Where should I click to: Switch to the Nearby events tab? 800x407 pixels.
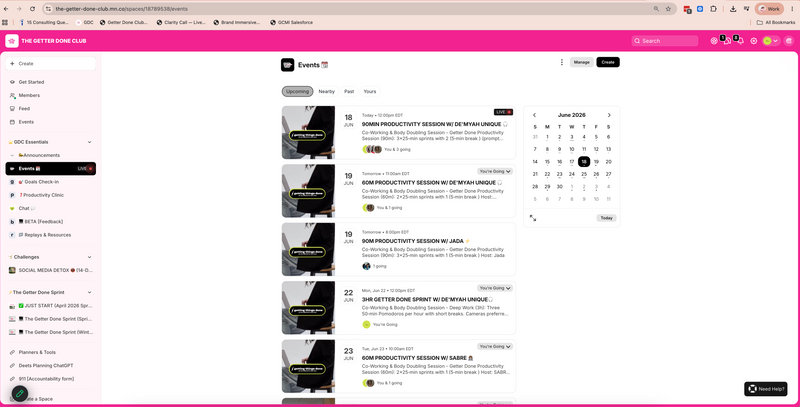coord(327,91)
